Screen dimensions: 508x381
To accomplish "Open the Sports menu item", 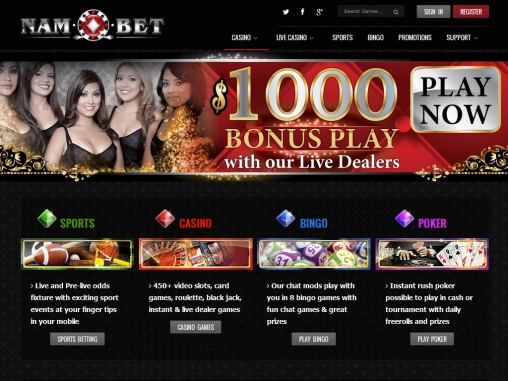I will point(342,38).
